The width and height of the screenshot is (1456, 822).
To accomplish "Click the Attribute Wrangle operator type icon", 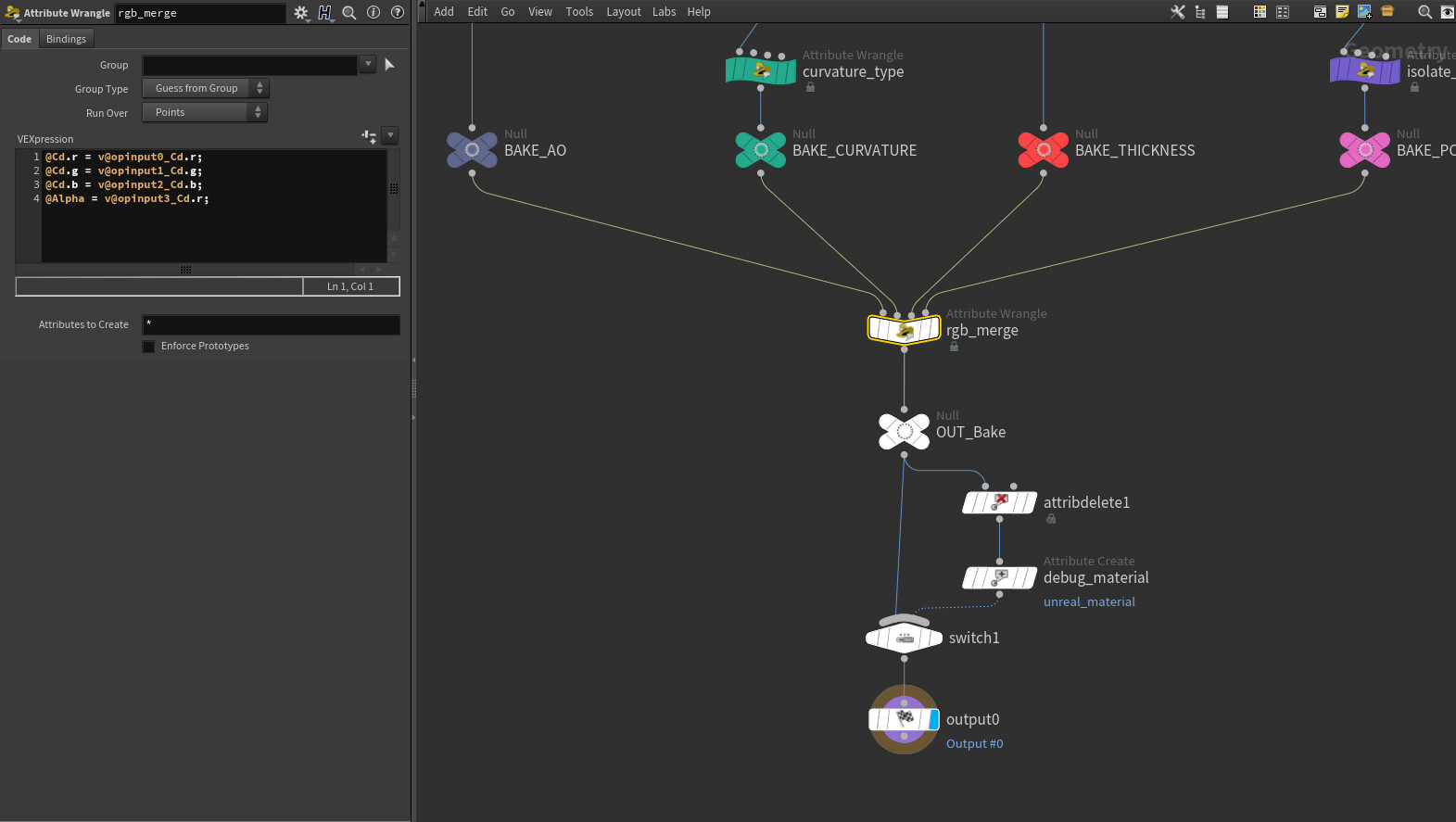I will pos(12,13).
